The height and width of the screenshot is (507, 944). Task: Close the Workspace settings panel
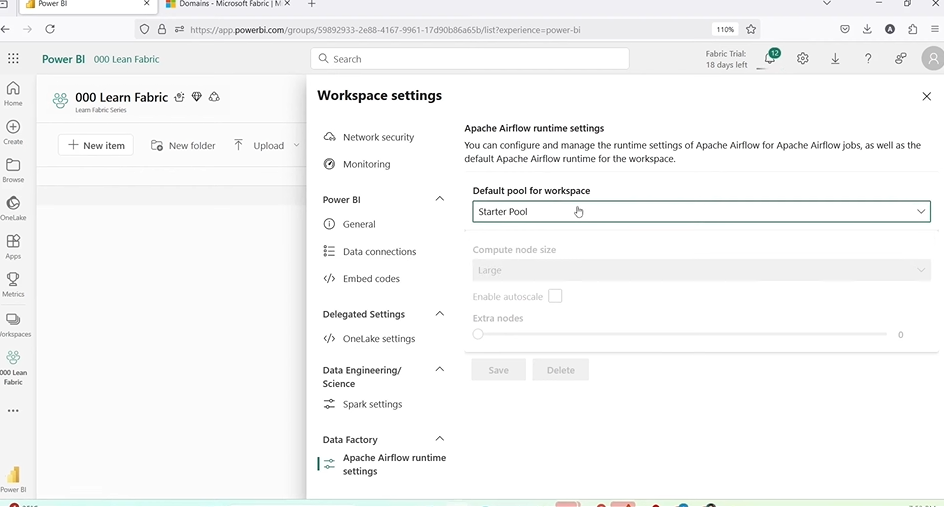(x=927, y=96)
